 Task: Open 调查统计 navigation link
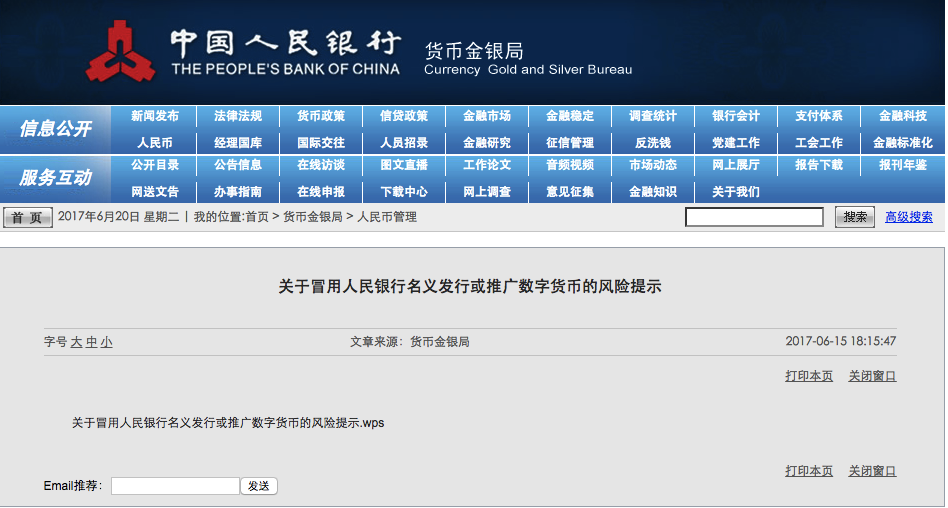[652, 116]
